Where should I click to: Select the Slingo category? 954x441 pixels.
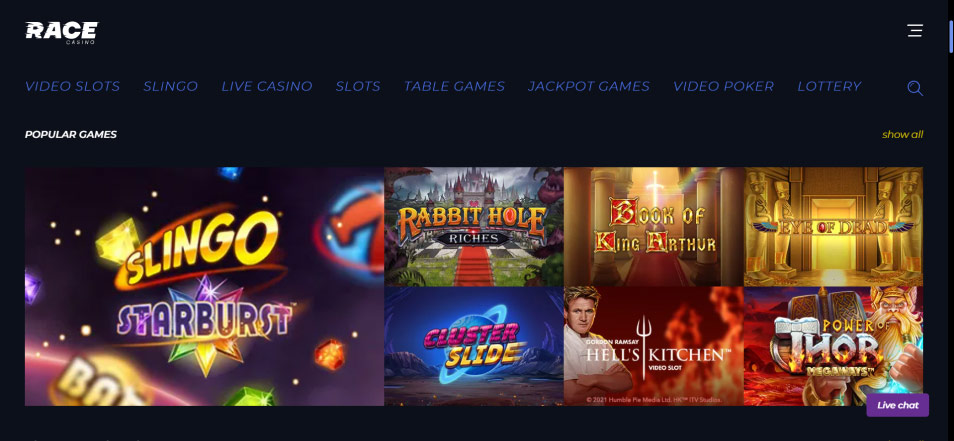[x=170, y=86]
